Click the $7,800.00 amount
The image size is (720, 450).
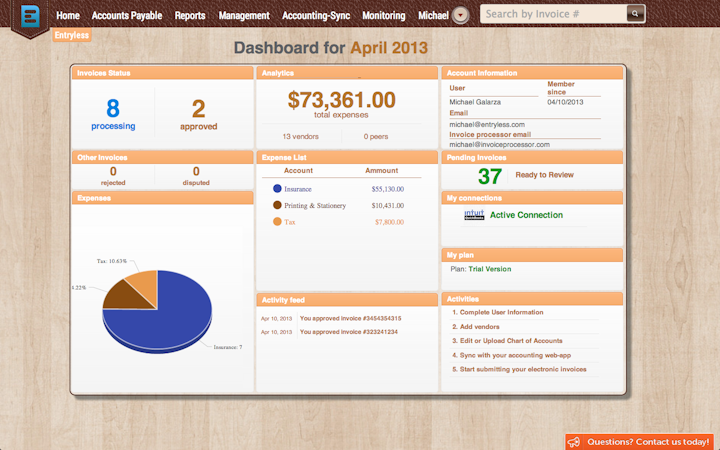click(x=389, y=222)
